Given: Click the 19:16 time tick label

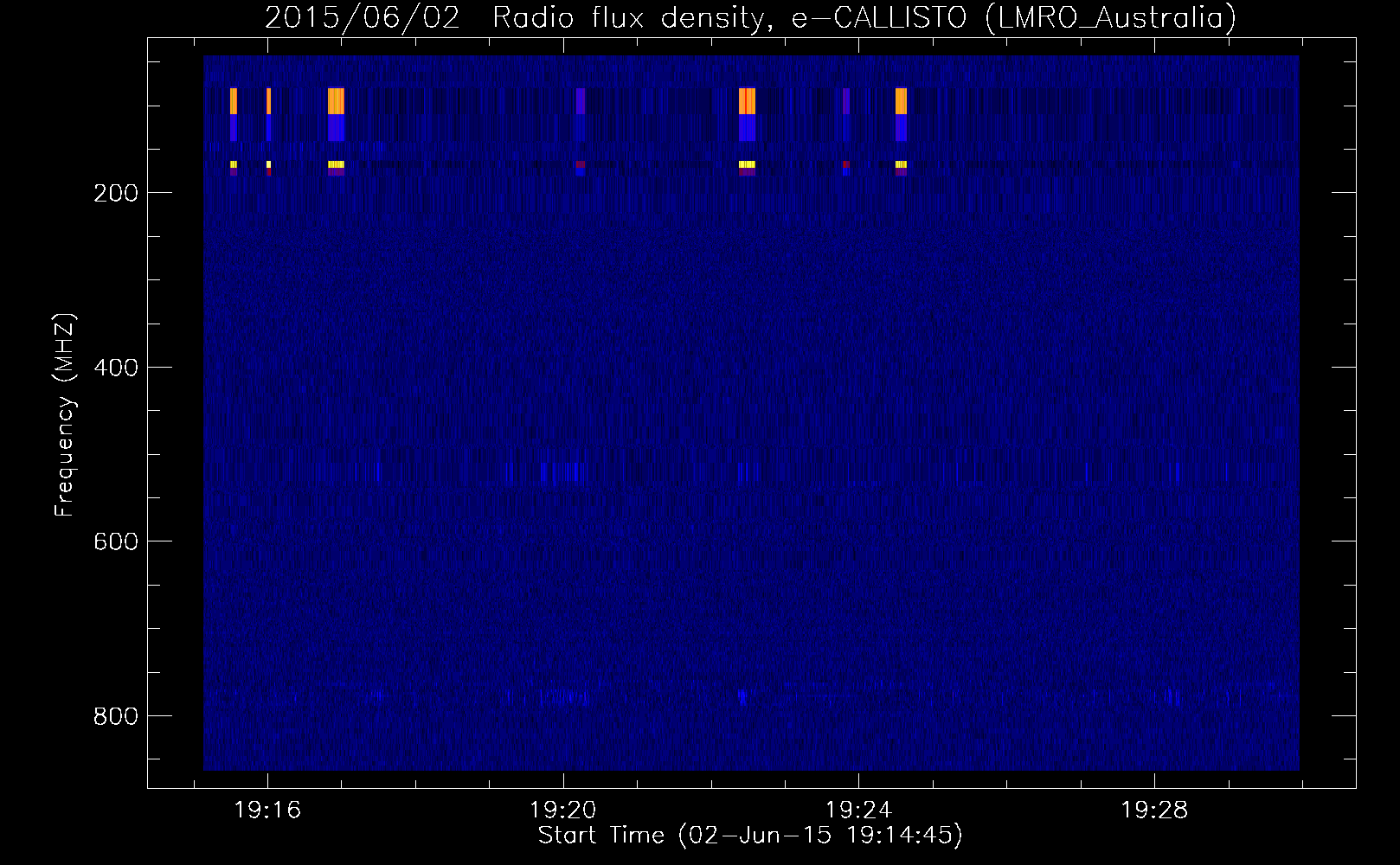Looking at the screenshot, I should pos(267,811).
